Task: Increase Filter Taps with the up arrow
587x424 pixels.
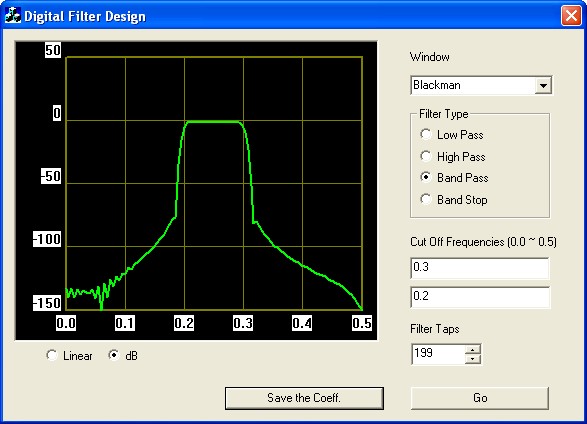Action: pyautogui.click(x=472, y=350)
